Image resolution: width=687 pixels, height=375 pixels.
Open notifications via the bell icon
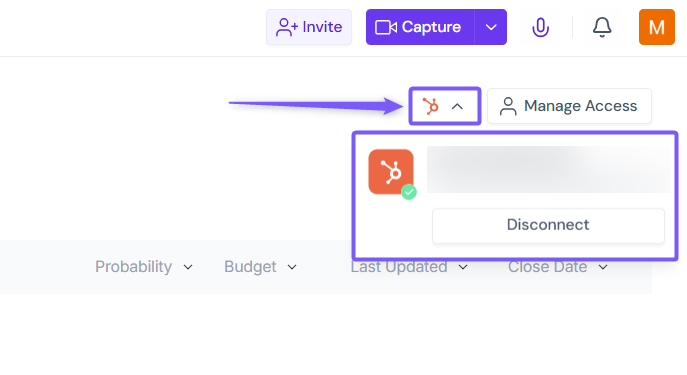602,27
